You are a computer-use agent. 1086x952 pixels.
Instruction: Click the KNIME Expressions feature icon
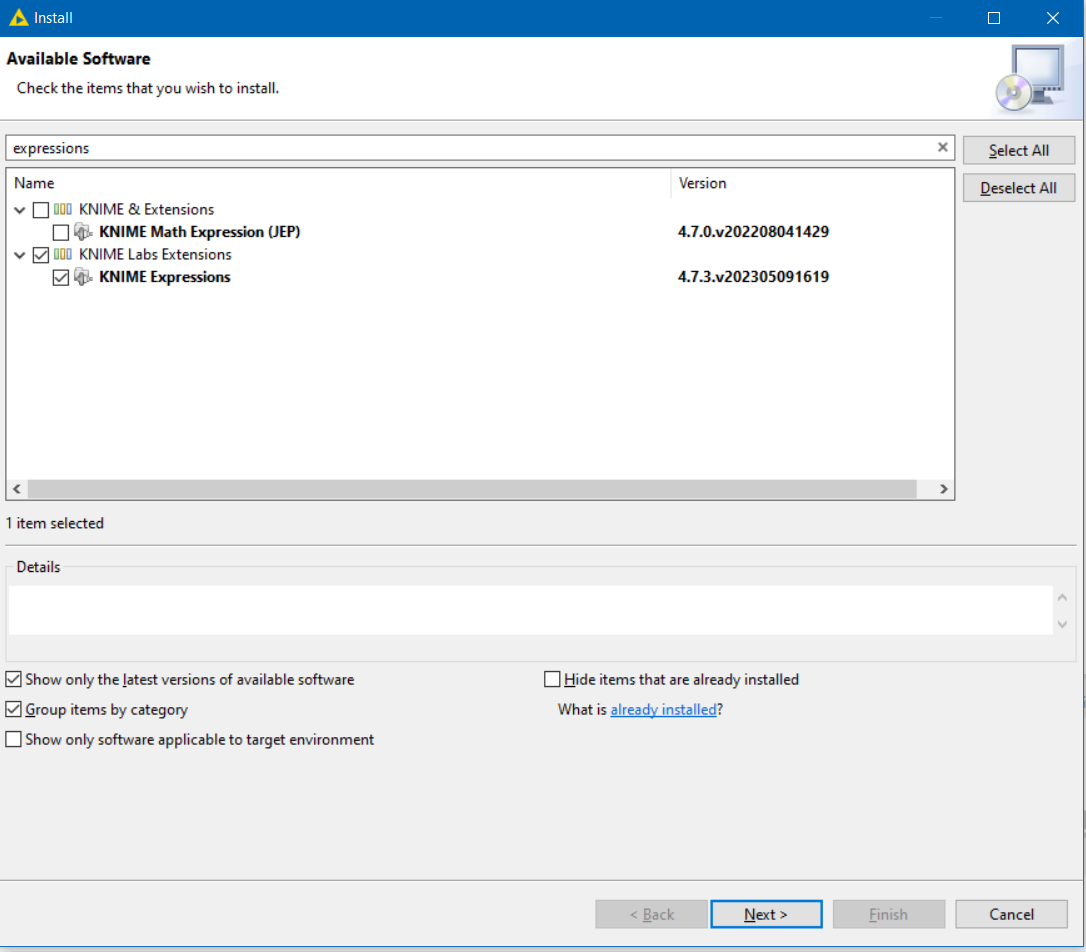coord(83,277)
